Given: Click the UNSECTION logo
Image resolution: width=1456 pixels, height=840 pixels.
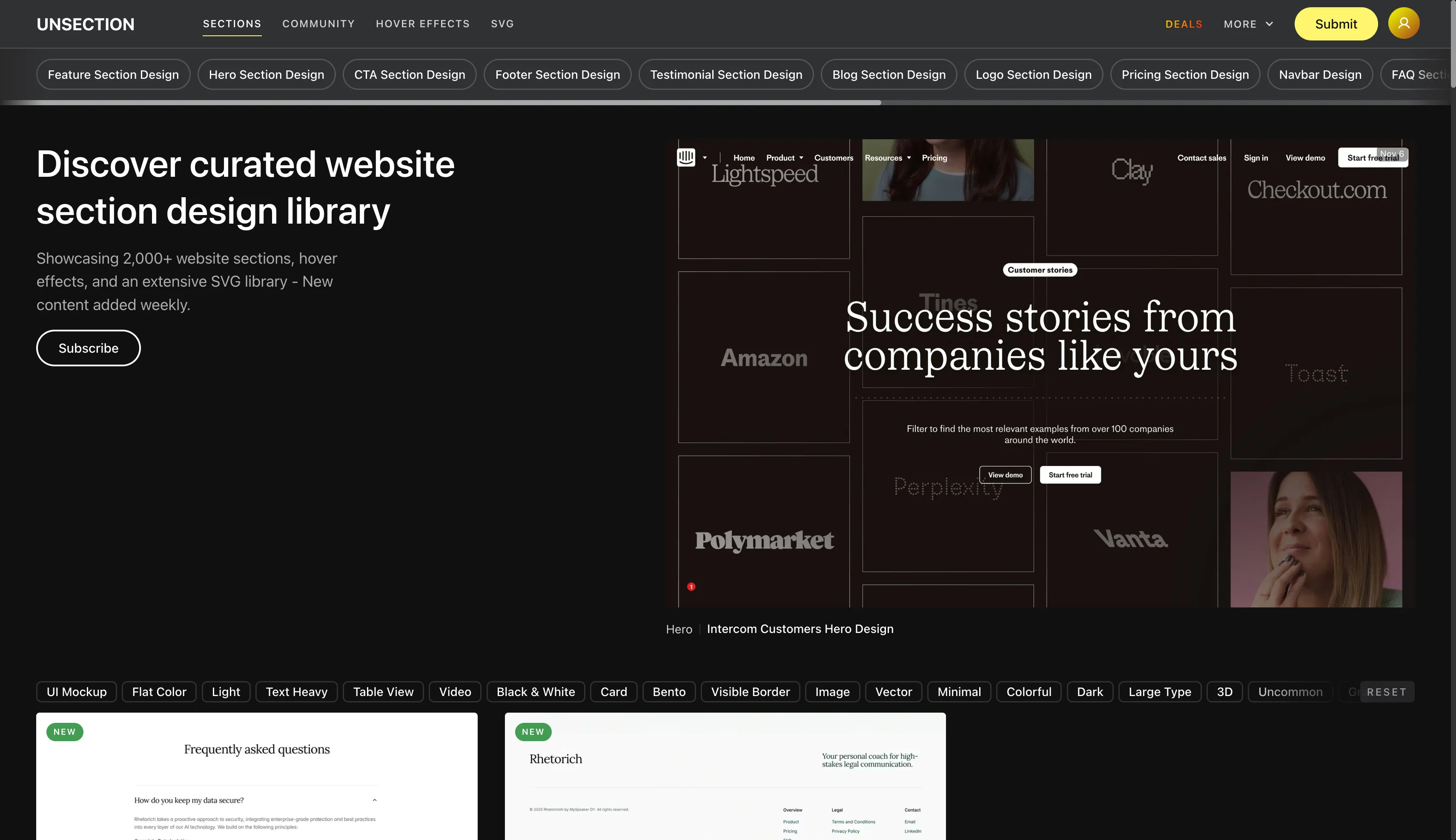Looking at the screenshot, I should 85,24.
